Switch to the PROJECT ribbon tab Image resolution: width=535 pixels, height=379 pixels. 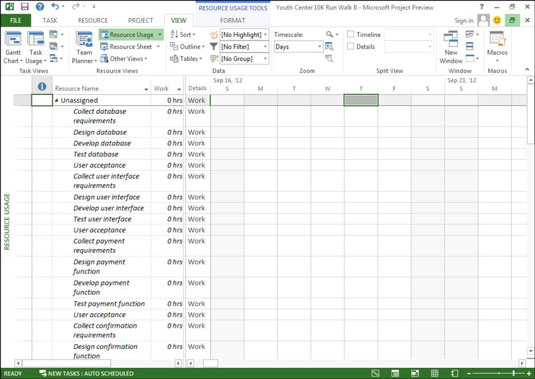[x=140, y=20]
